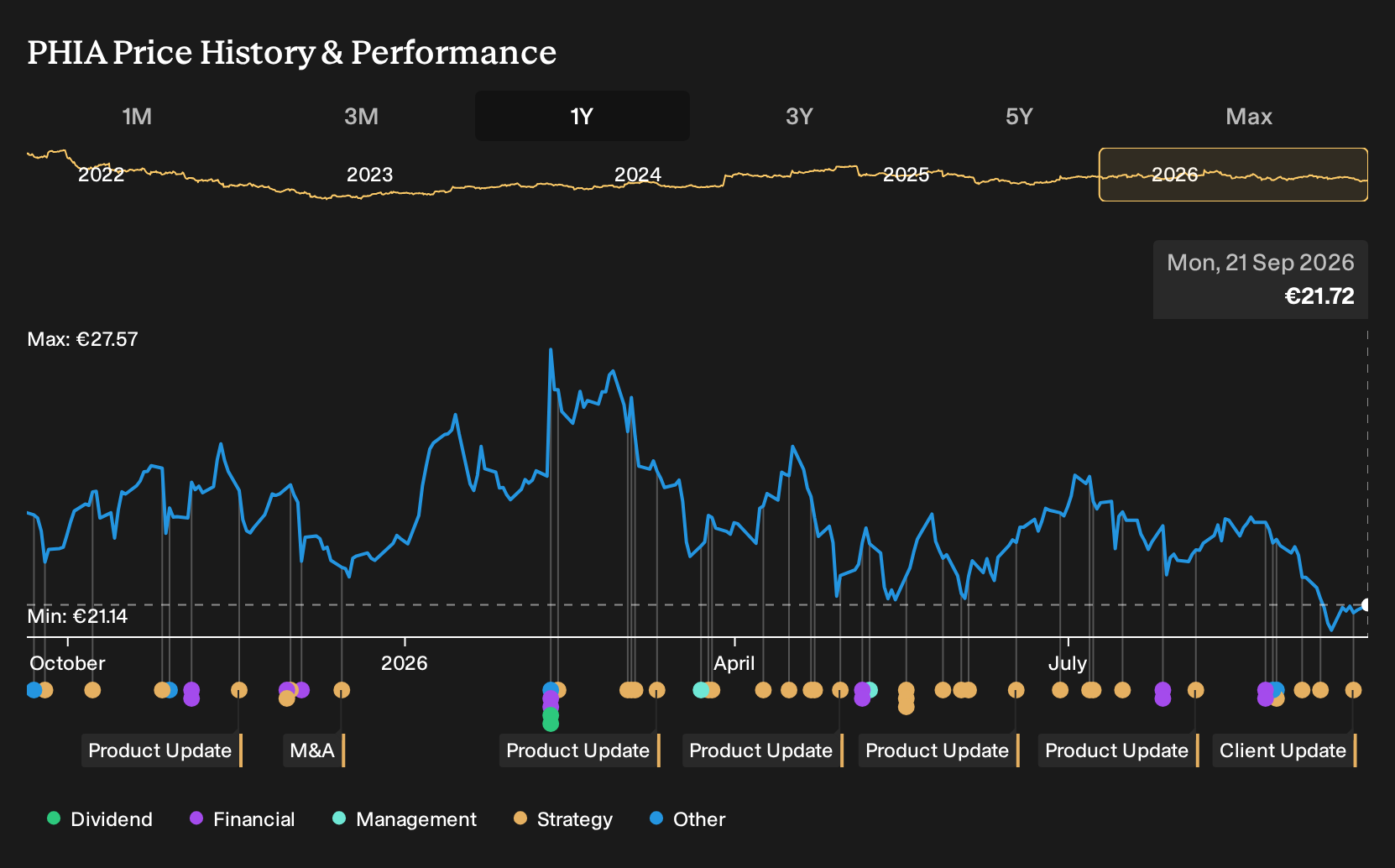This screenshot has height=868, width=1395.
Task: Click the purple Financial dot pair after July
Action: coord(1162,694)
